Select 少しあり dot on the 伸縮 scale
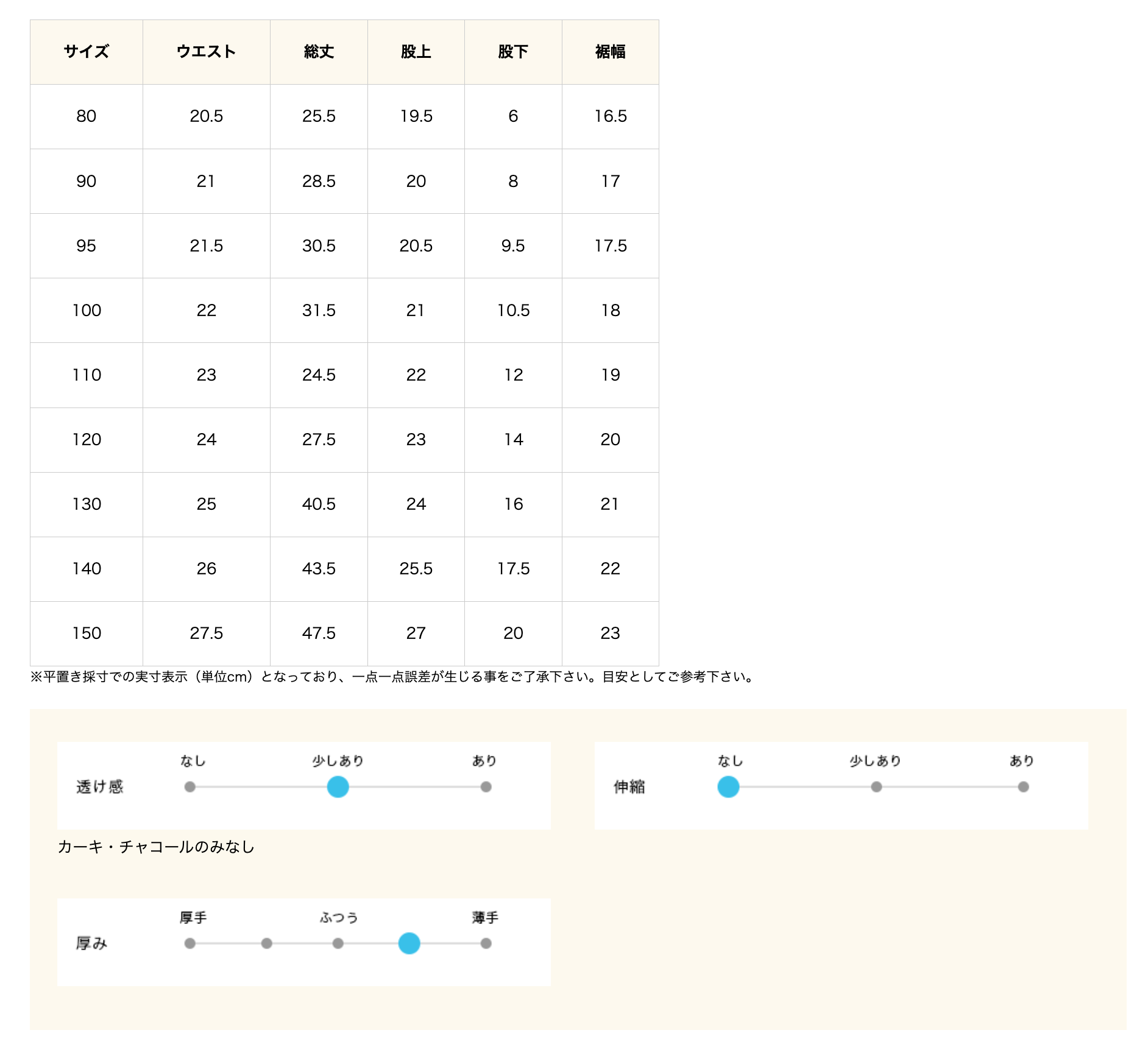 point(876,787)
